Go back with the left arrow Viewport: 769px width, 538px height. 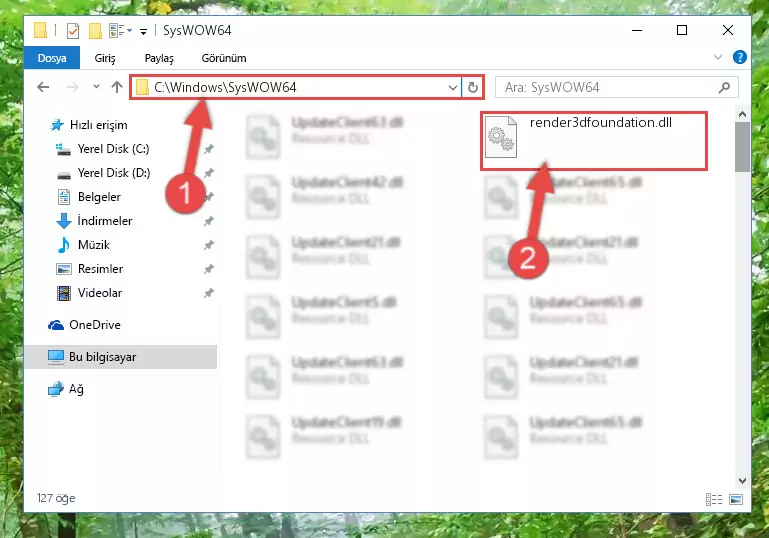pos(43,87)
